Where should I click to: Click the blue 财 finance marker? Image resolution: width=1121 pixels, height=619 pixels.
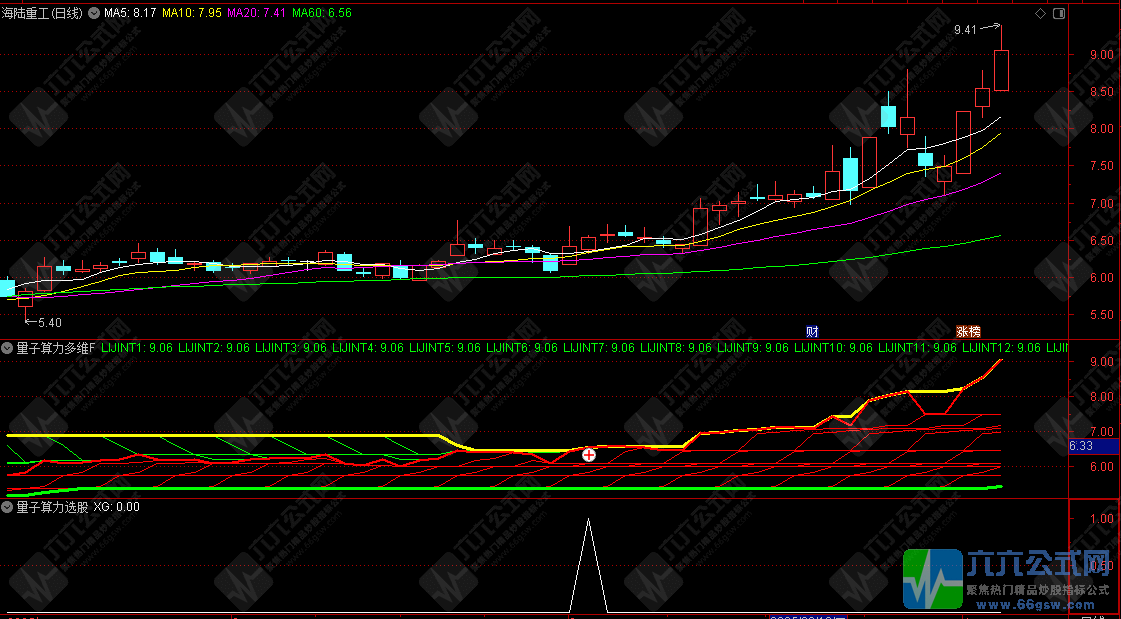pos(812,331)
